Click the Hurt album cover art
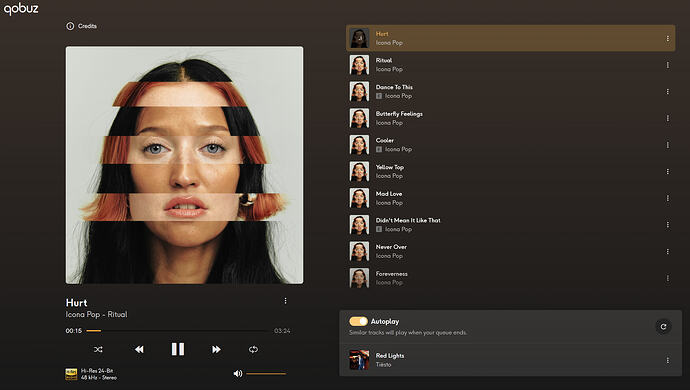This screenshot has height=390, width=690. pos(184,165)
